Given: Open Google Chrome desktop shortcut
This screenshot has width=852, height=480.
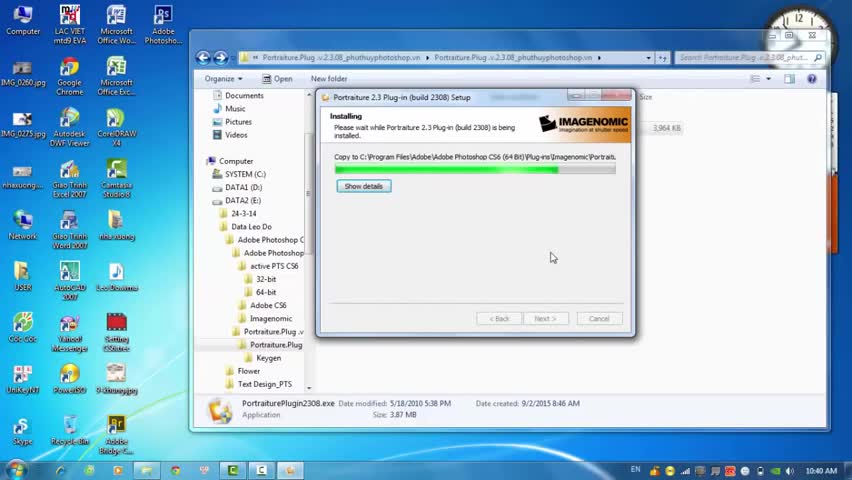Looking at the screenshot, I should [70, 77].
